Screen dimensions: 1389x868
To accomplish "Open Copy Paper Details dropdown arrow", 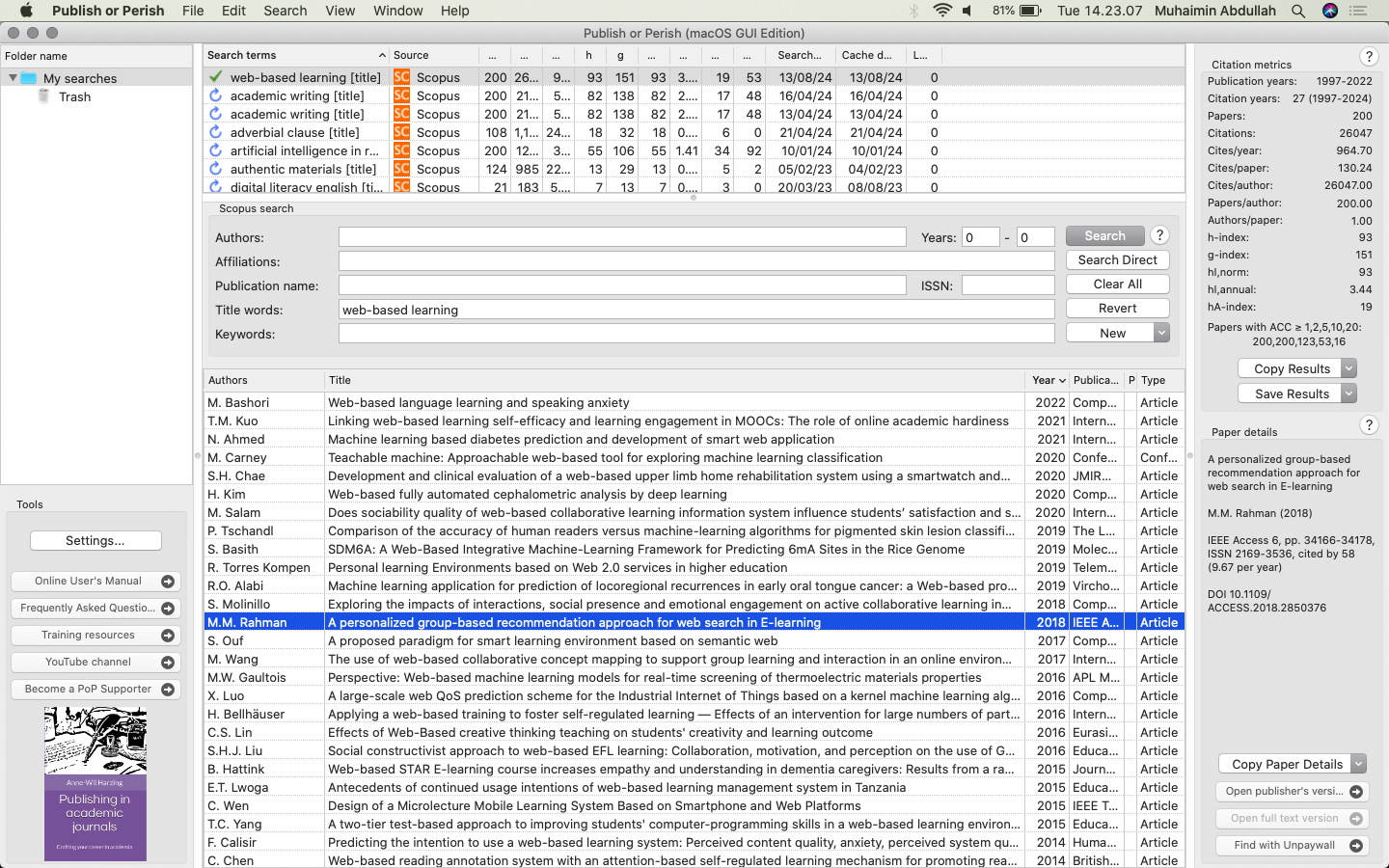I will [1359, 764].
